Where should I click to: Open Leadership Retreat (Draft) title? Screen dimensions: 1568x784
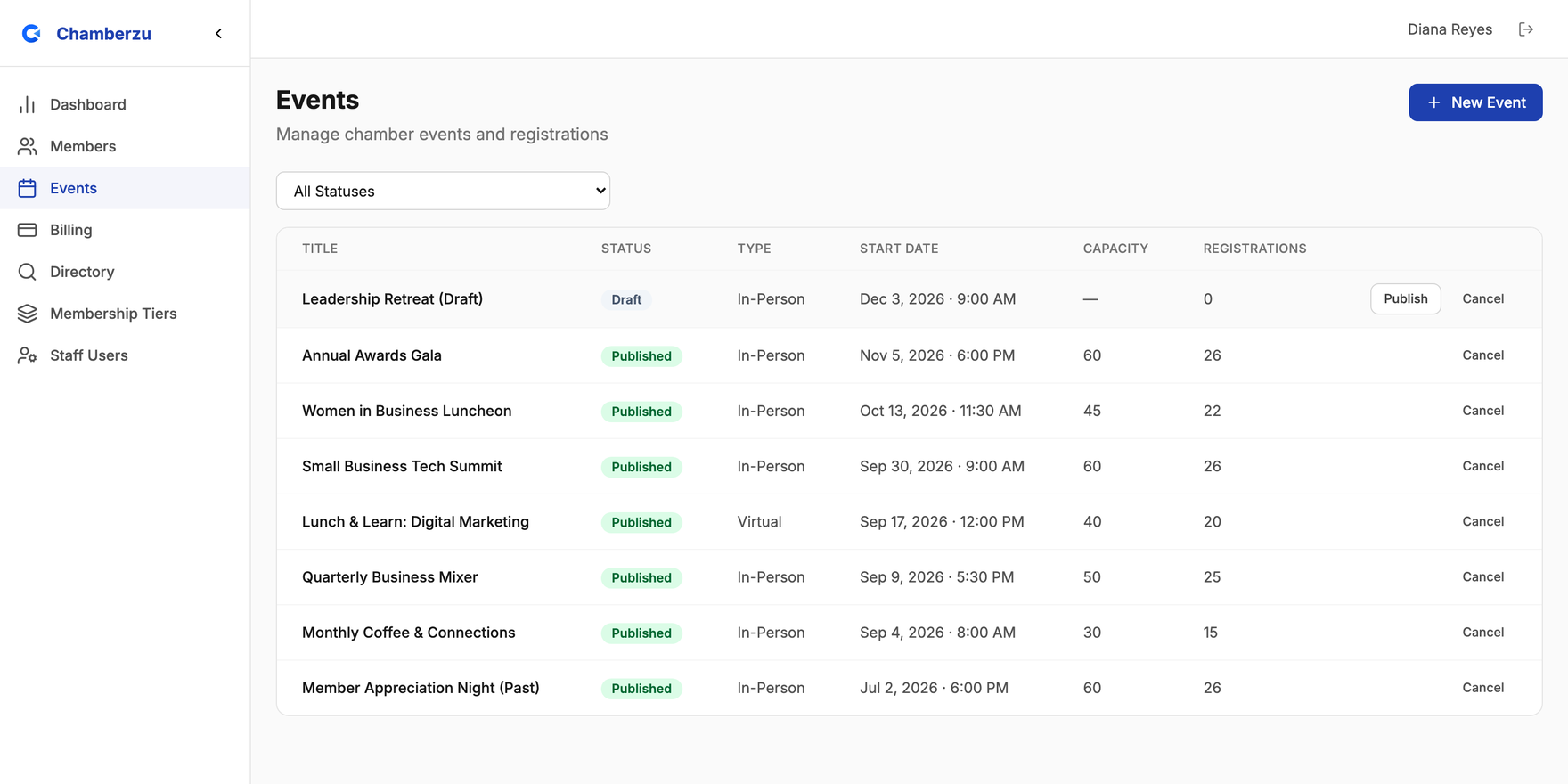[x=392, y=299]
